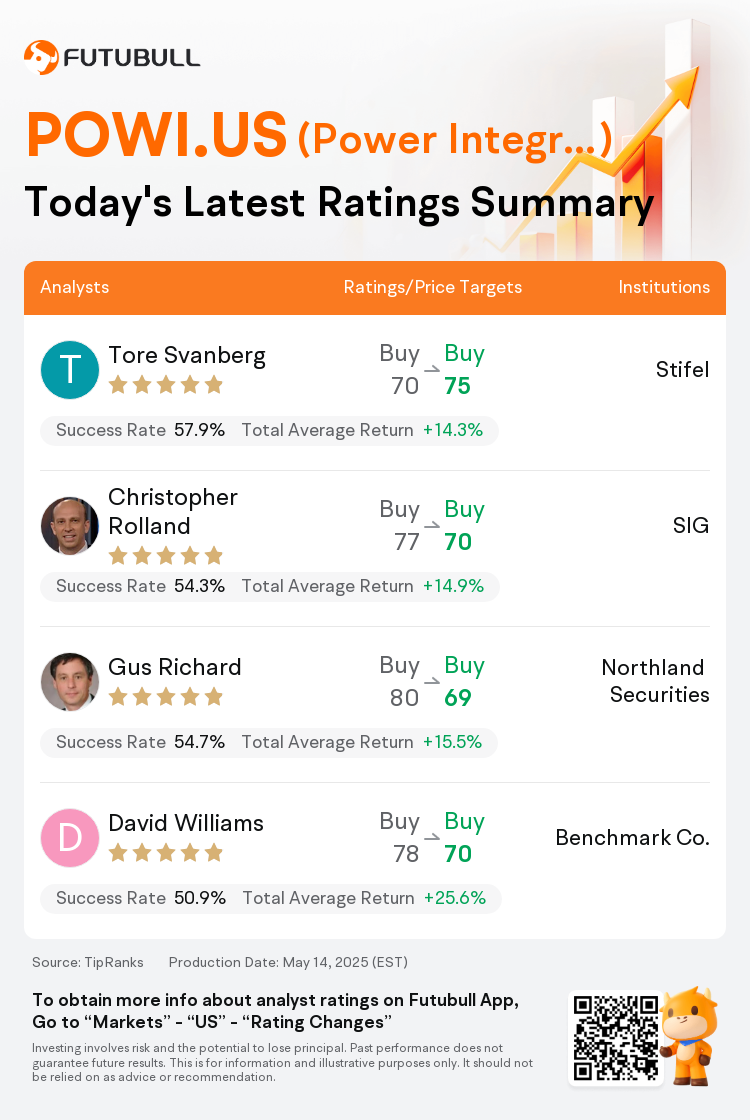Open Gus Richard's profile photo
750x1120 pixels.
coord(70,681)
